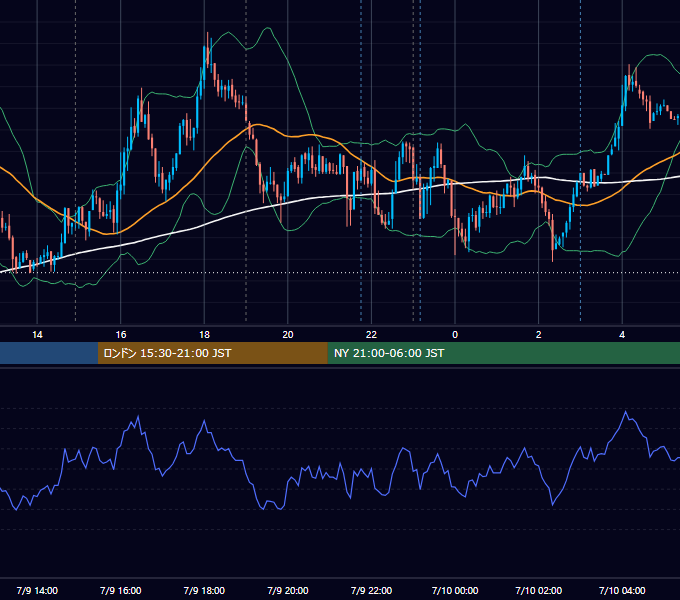Click the 7/10 00:00 date label
The image size is (680, 600).
[455, 590]
